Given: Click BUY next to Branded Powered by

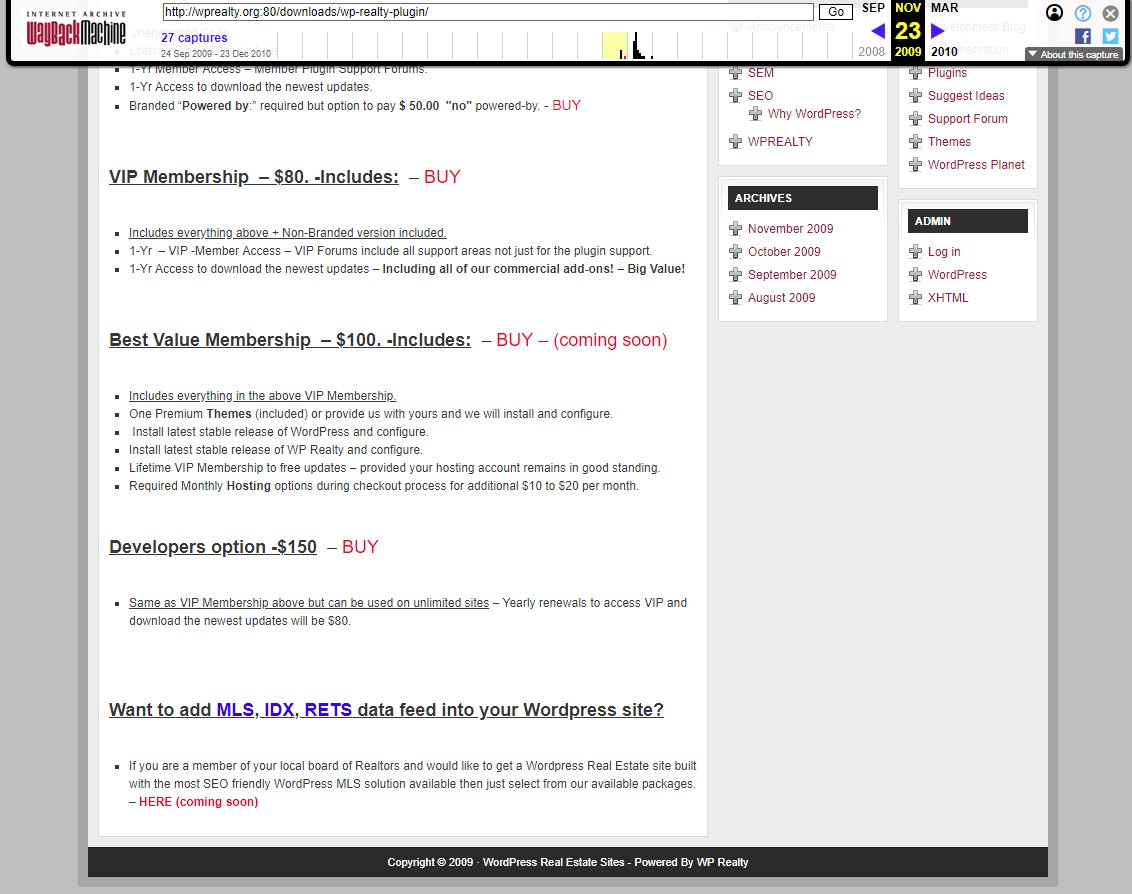Looking at the screenshot, I should pos(566,105).
